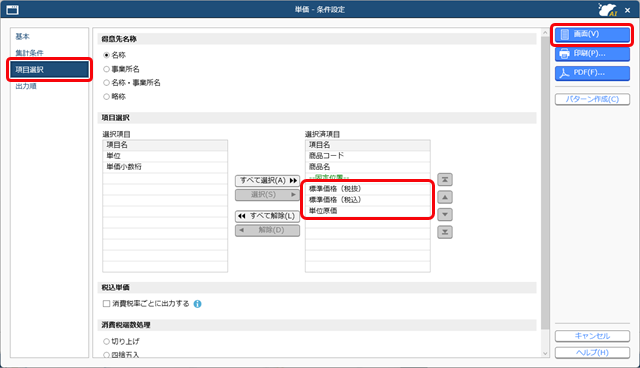Select 標準価格（税抜） in selected list

coord(367,189)
